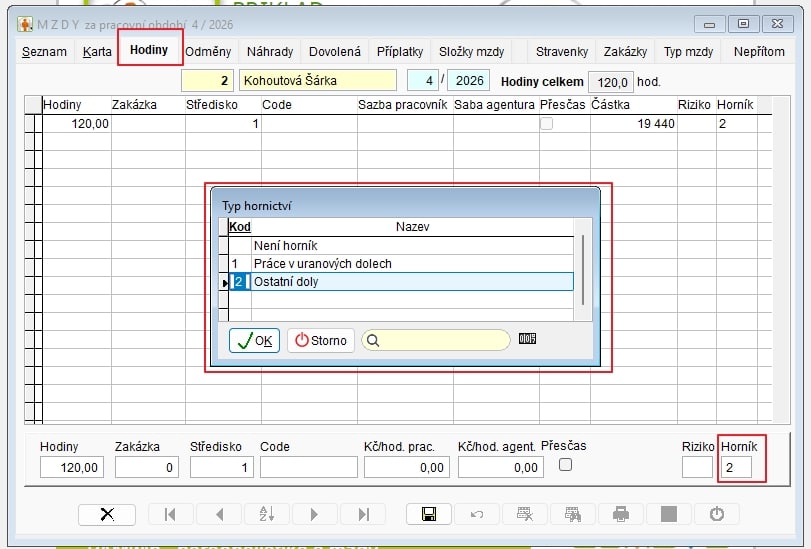Click the A-Z sort icon
This screenshot has height=549, width=811.
coord(267,514)
